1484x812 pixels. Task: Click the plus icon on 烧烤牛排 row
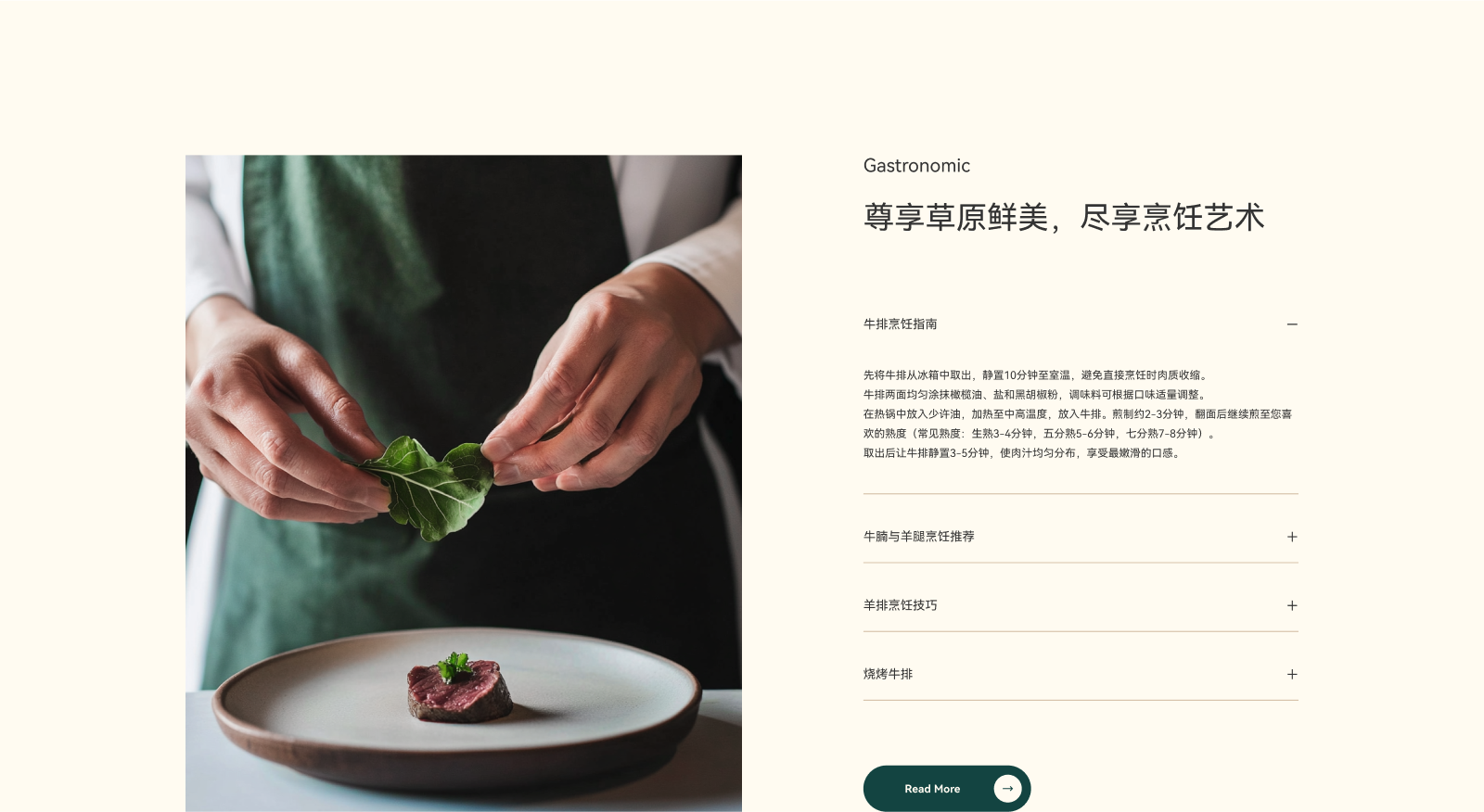pyautogui.click(x=1292, y=674)
